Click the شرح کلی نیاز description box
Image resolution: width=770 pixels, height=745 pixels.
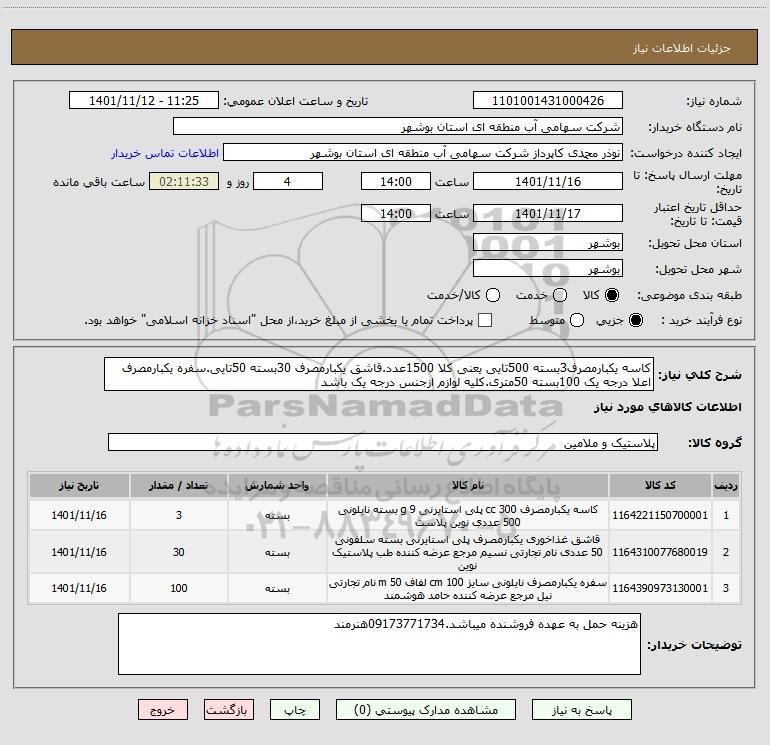[379, 374]
